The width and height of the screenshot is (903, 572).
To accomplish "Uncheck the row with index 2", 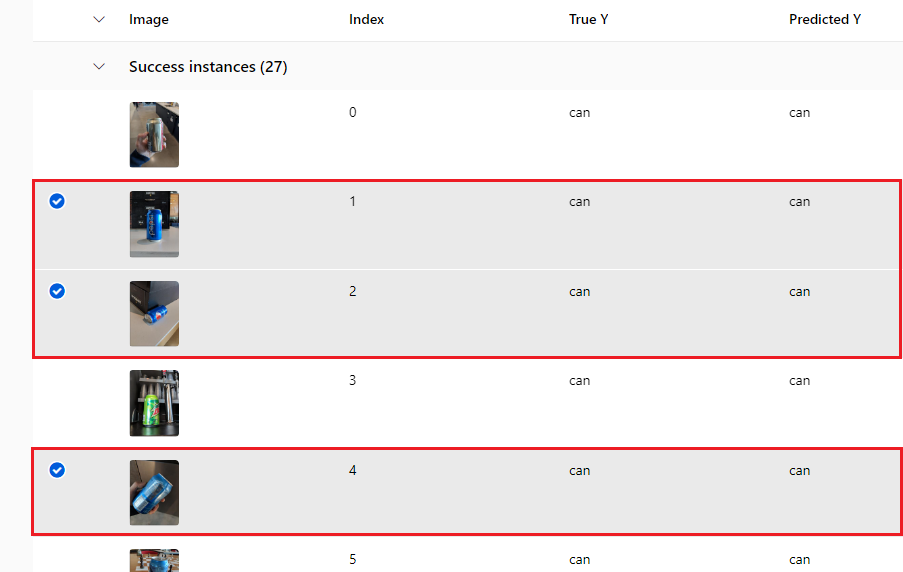I will tap(57, 291).
